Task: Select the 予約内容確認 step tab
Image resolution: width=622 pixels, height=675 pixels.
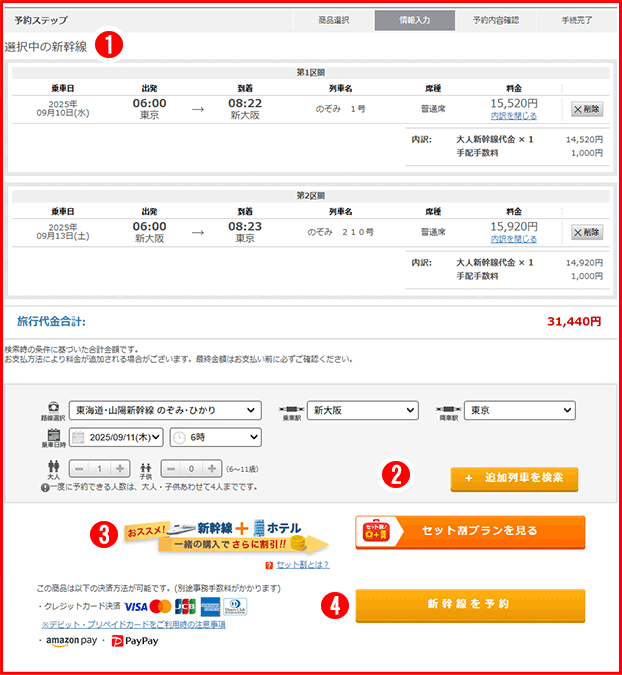Action: [495, 20]
